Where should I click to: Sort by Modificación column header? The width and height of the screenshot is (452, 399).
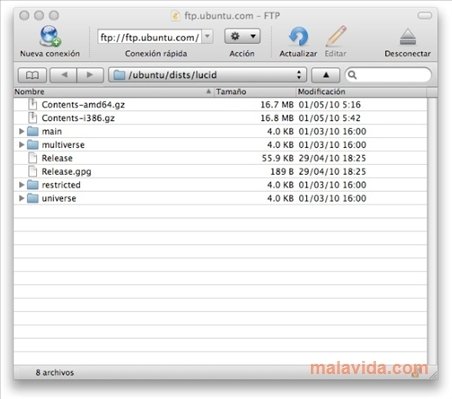click(x=361, y=92)
